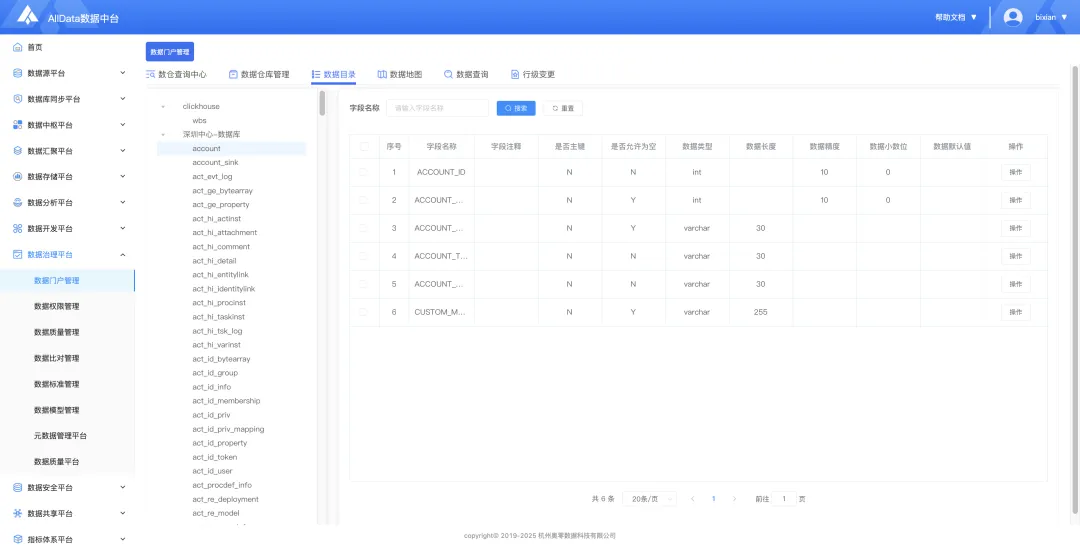Check the box for row number 5
Image resolution: width=1080 pixels, height=547 pixels.
pyautogui.click(x=364, y=284)
